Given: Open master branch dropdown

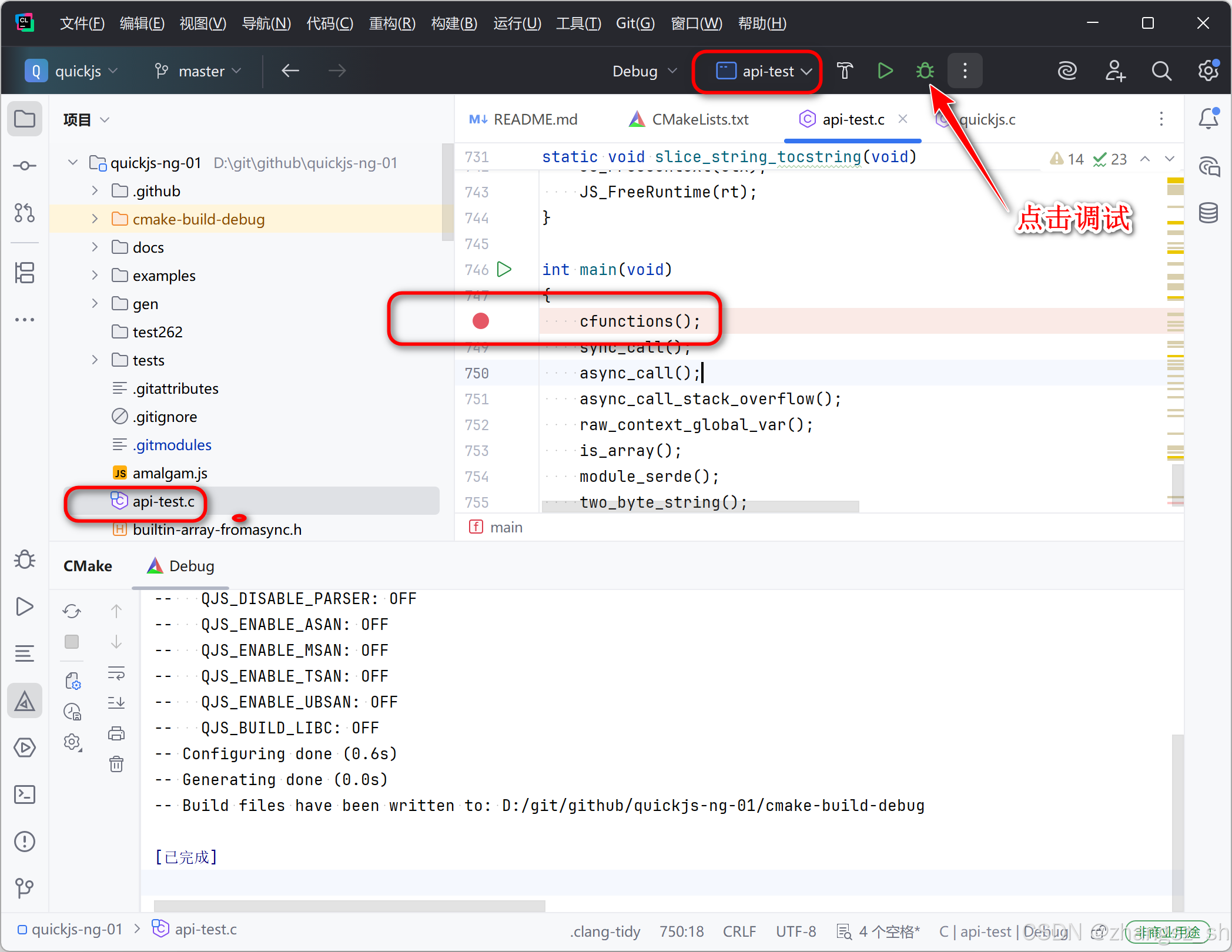Looking at the screenshot, I should [x=197, y=71].
